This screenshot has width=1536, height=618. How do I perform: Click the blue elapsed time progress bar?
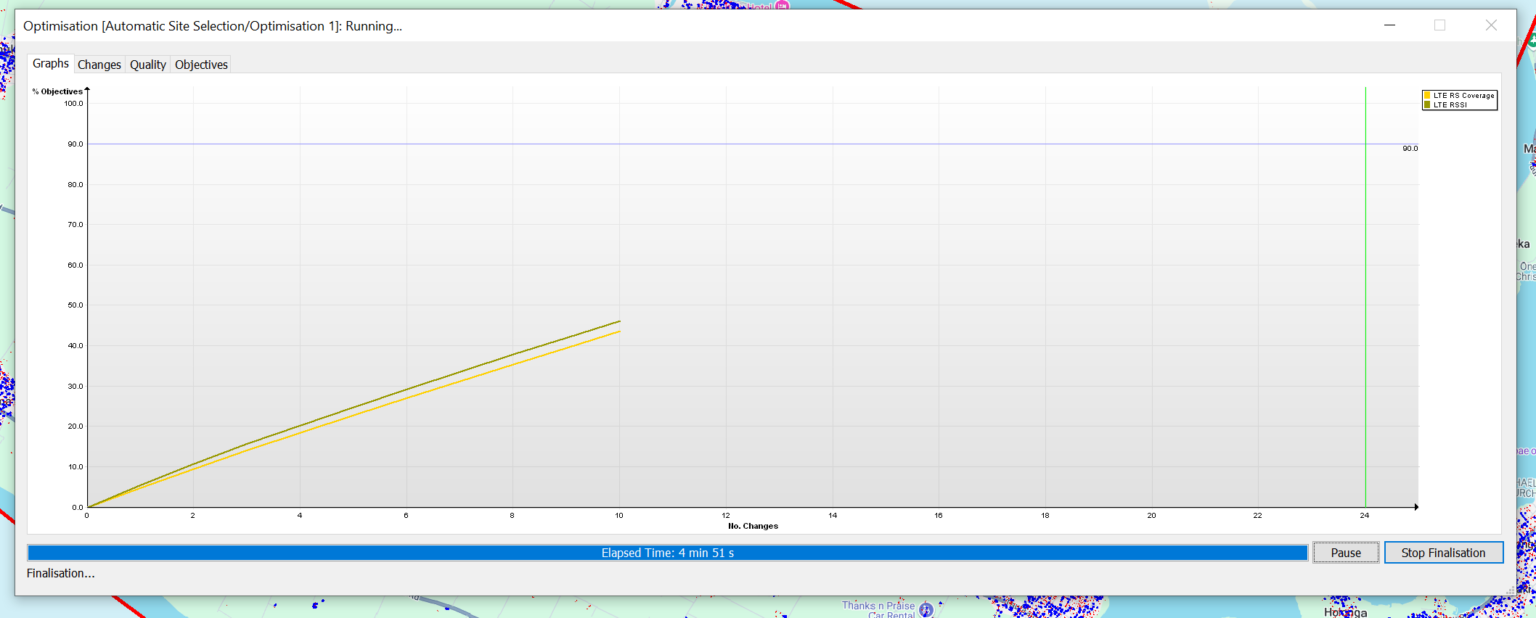pyautogui.click(x=667, y=553)
